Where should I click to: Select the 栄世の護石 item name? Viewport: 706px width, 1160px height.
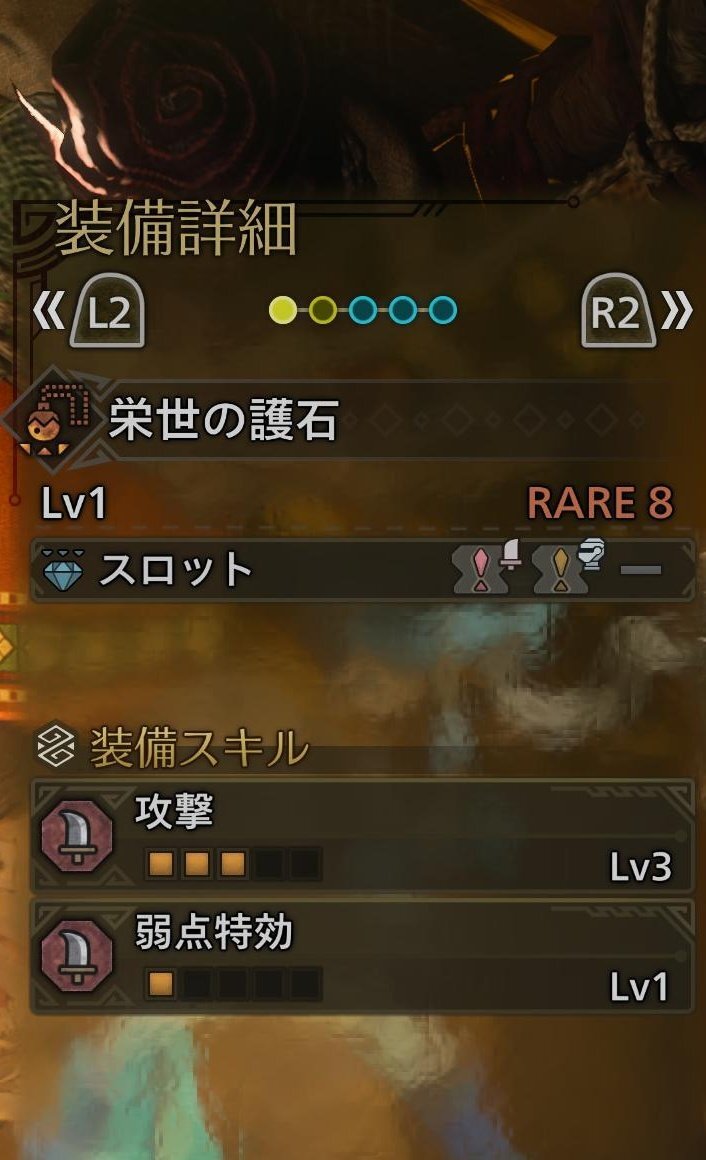[x=223, y=419]
